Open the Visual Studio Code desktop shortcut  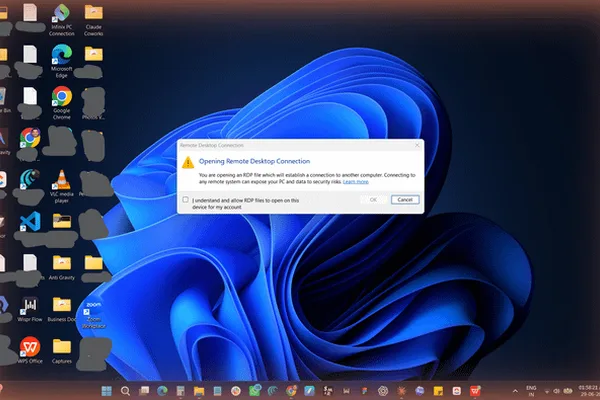[30, 222]
